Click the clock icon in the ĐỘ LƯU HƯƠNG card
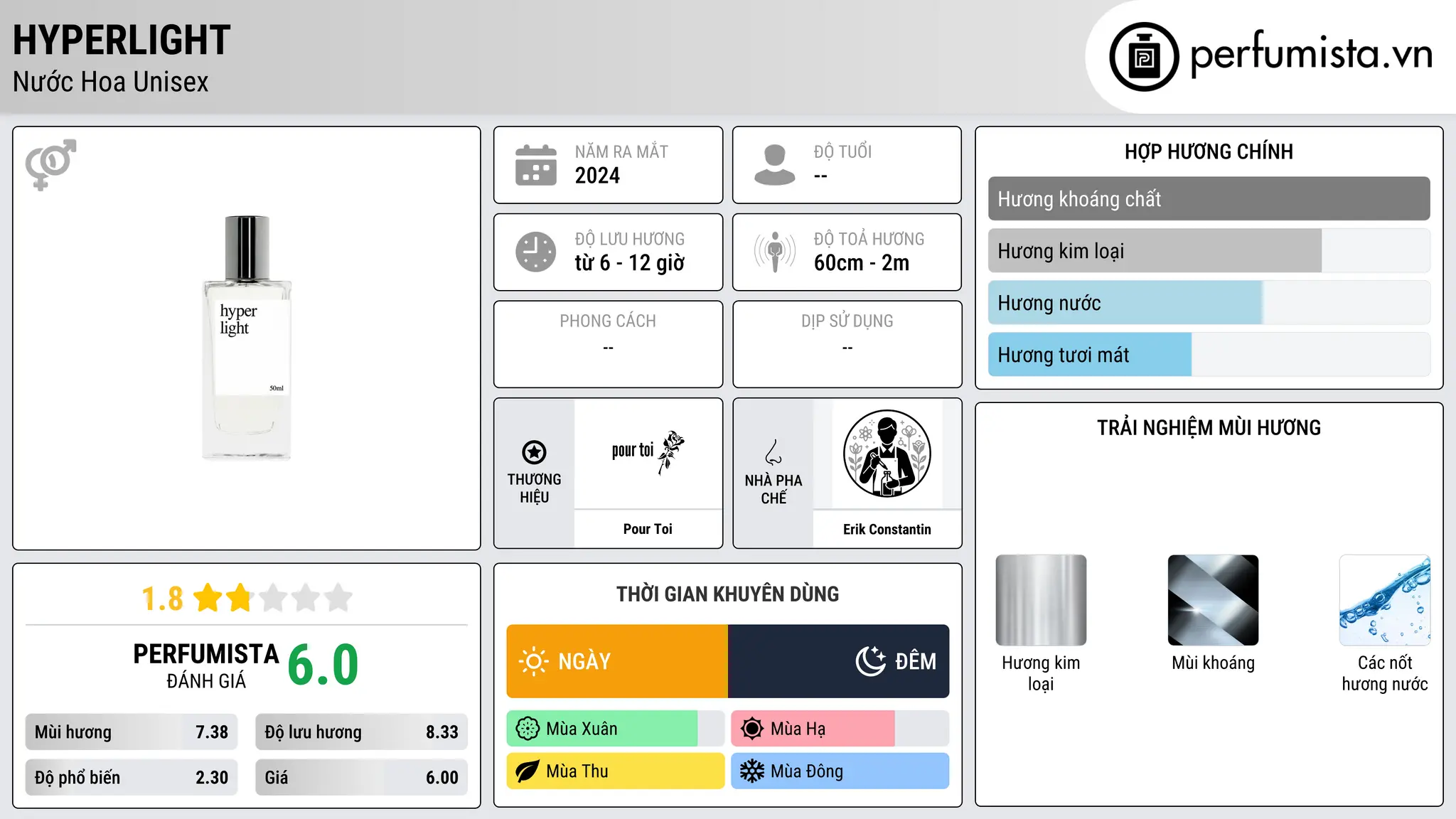 coord(536,252)
